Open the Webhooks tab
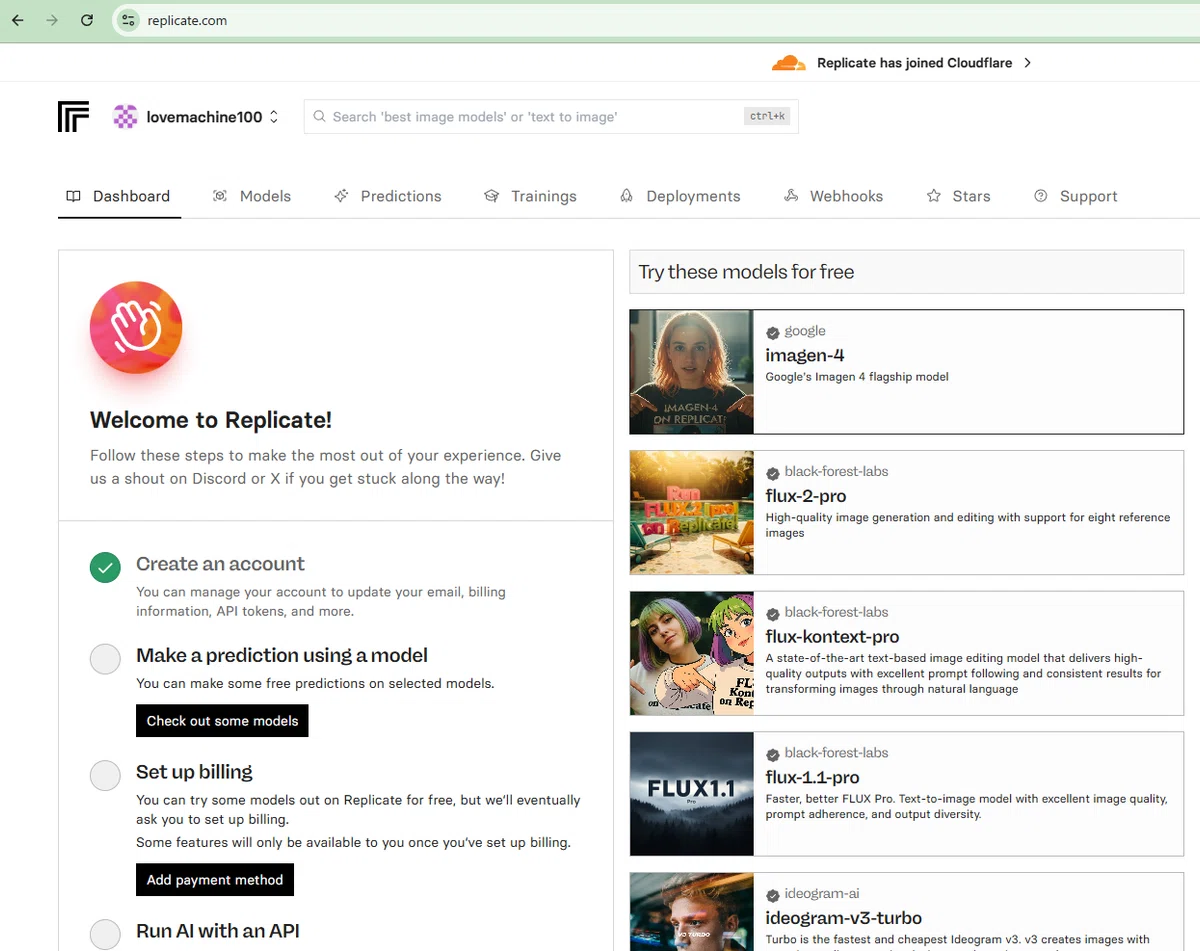 pyautogui.click(x=833, y=196)
